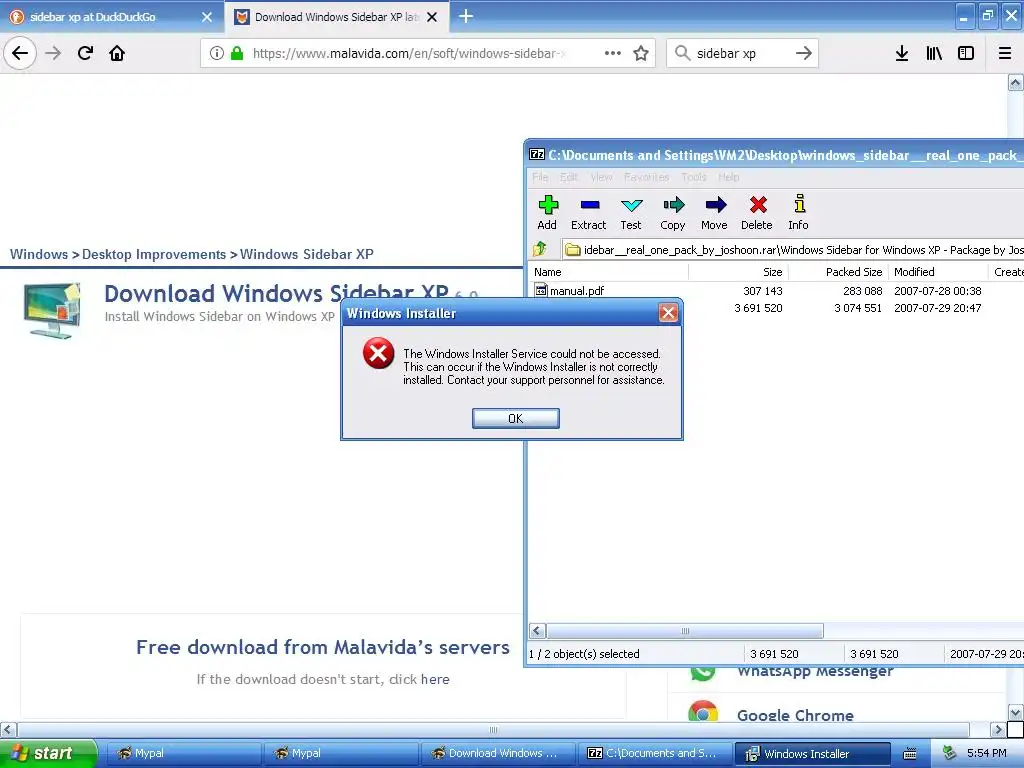Sort 7-Zip list by Modified column

tap(938, 272)
